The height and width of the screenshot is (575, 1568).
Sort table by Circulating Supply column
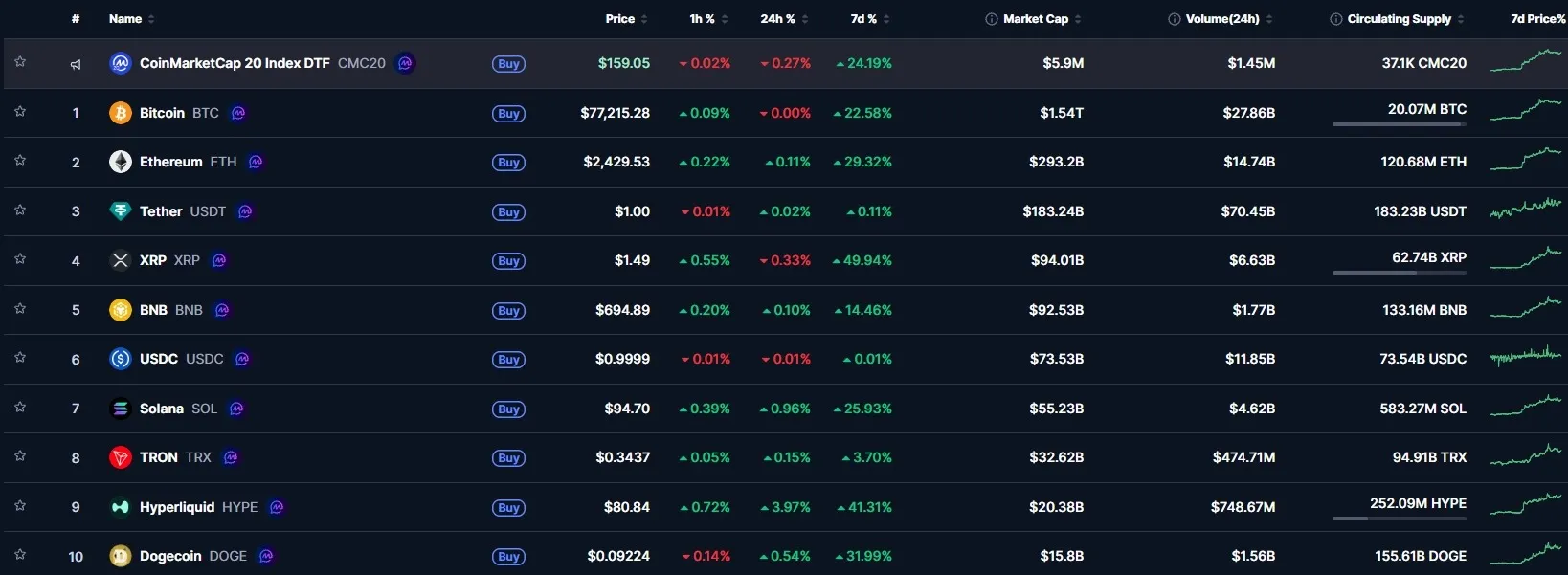coord(1406,19)
